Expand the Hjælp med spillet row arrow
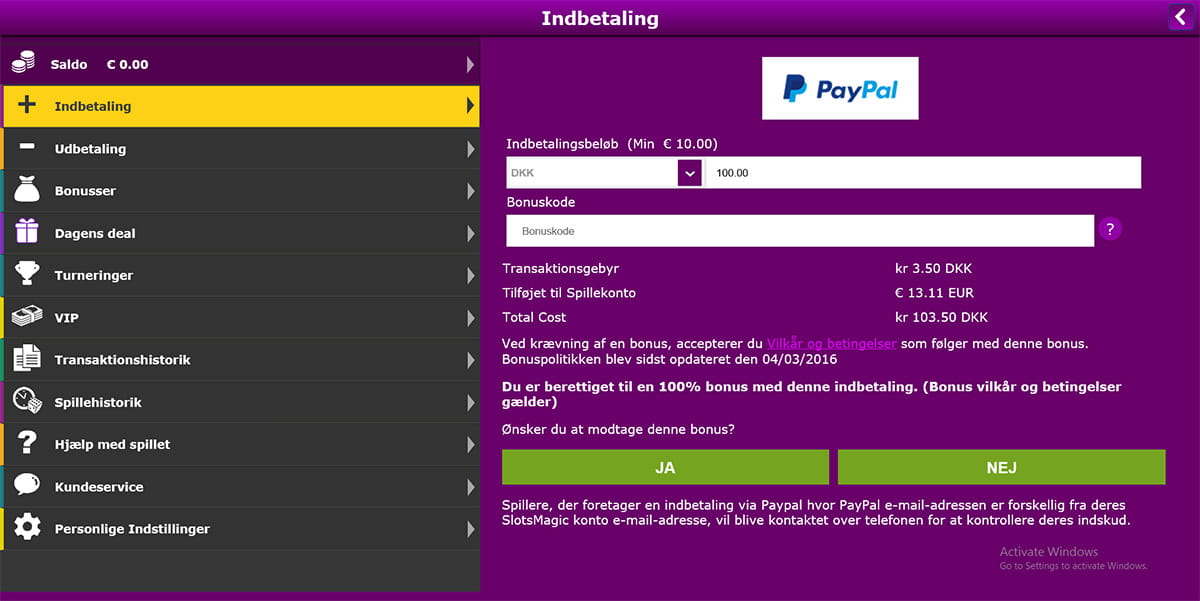Viewport: 1200px width, 601px height. [x=470, y=444]
